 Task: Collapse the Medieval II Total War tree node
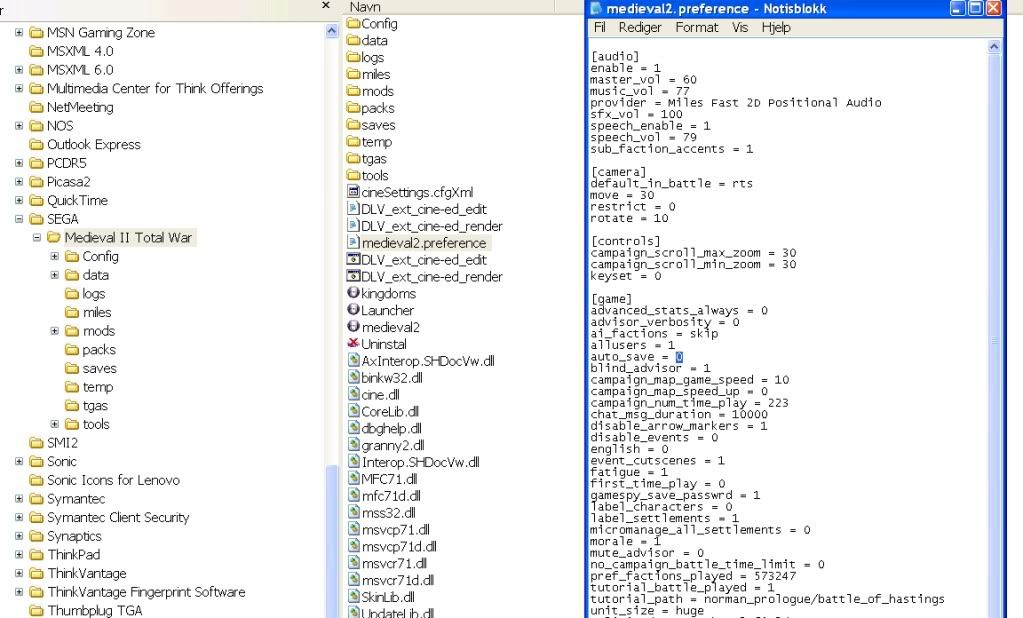(x=37, y=238)
